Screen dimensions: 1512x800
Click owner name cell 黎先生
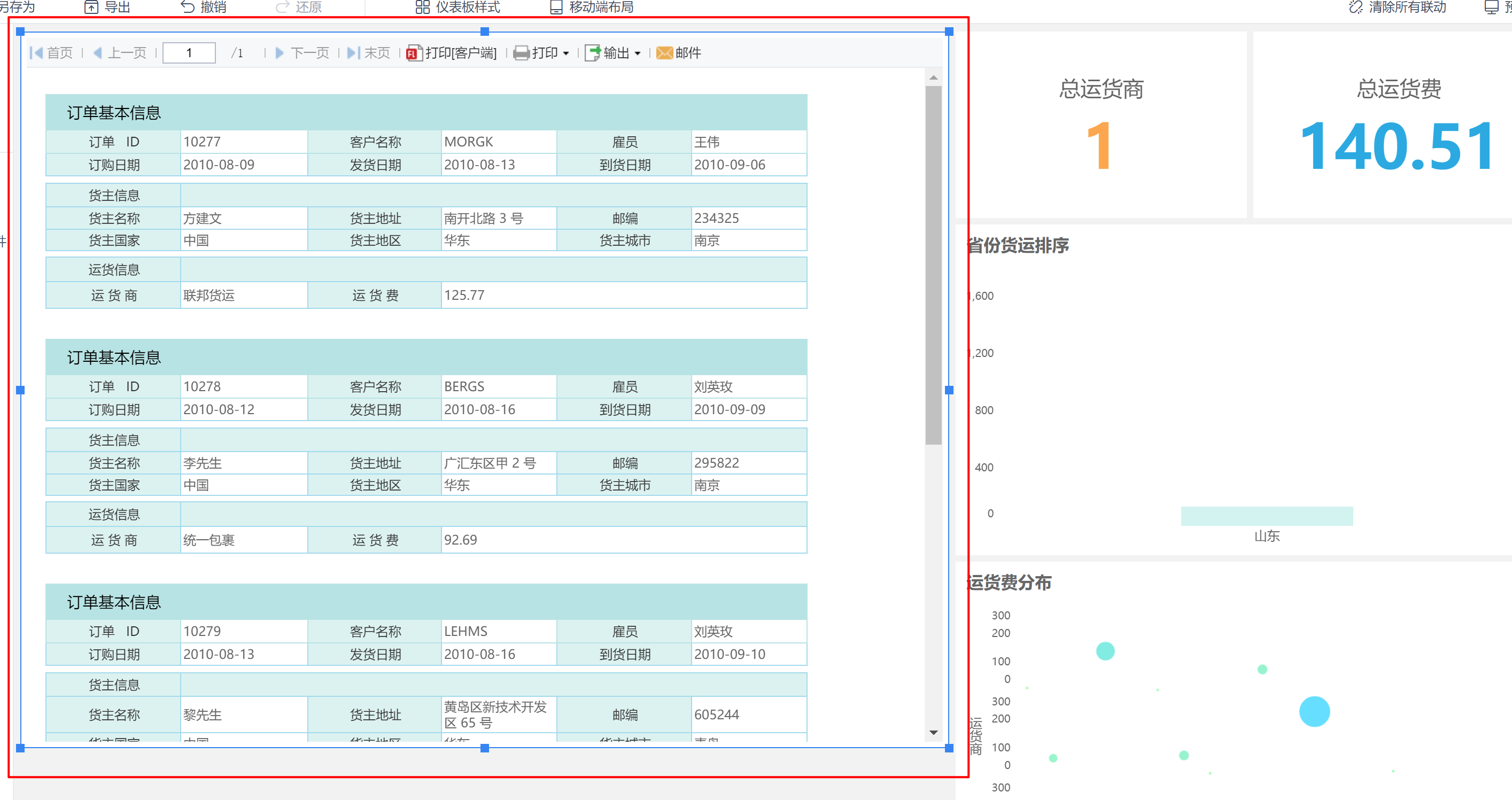(x=244, y=715)
